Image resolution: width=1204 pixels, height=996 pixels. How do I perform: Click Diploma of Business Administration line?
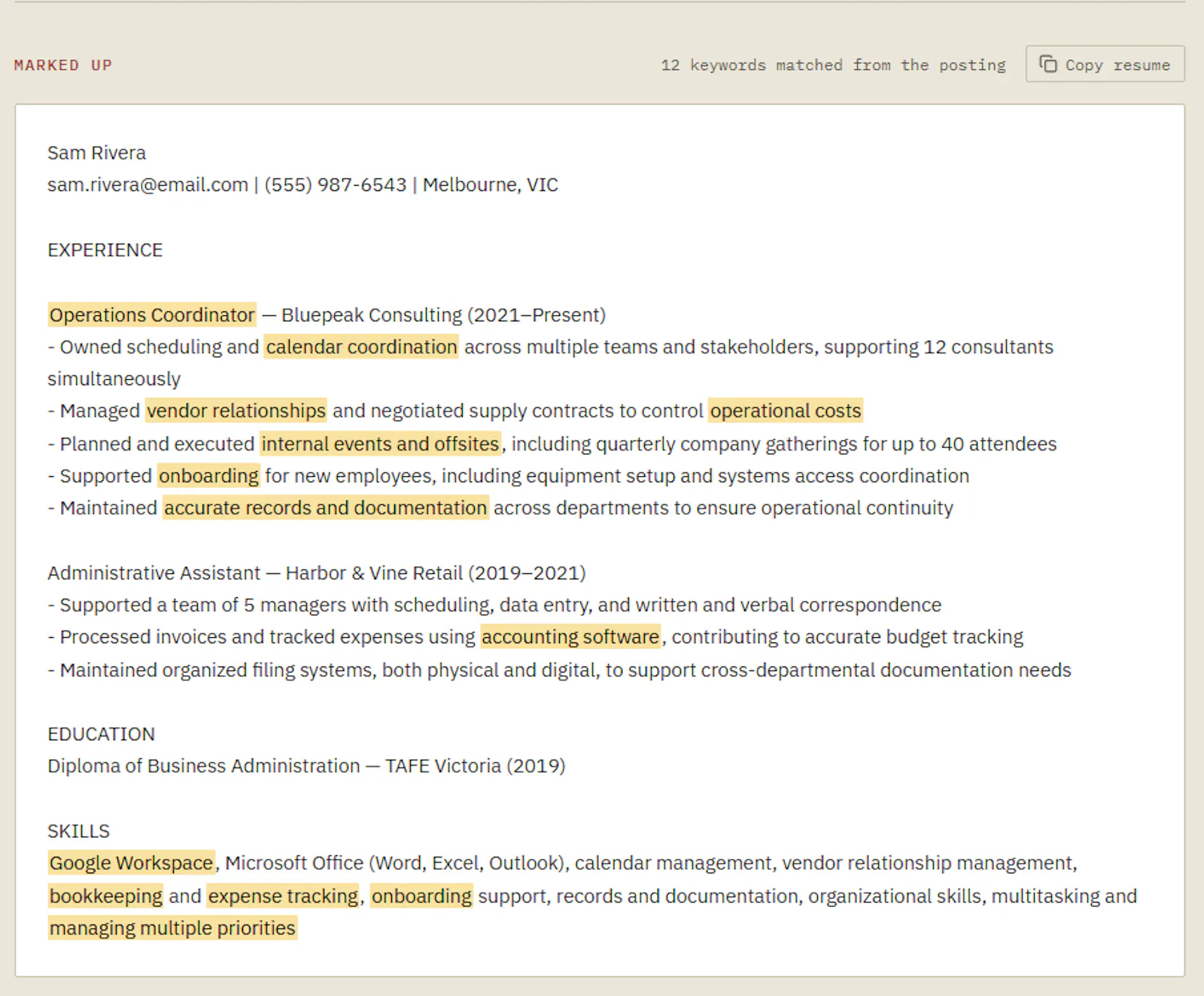306,766
